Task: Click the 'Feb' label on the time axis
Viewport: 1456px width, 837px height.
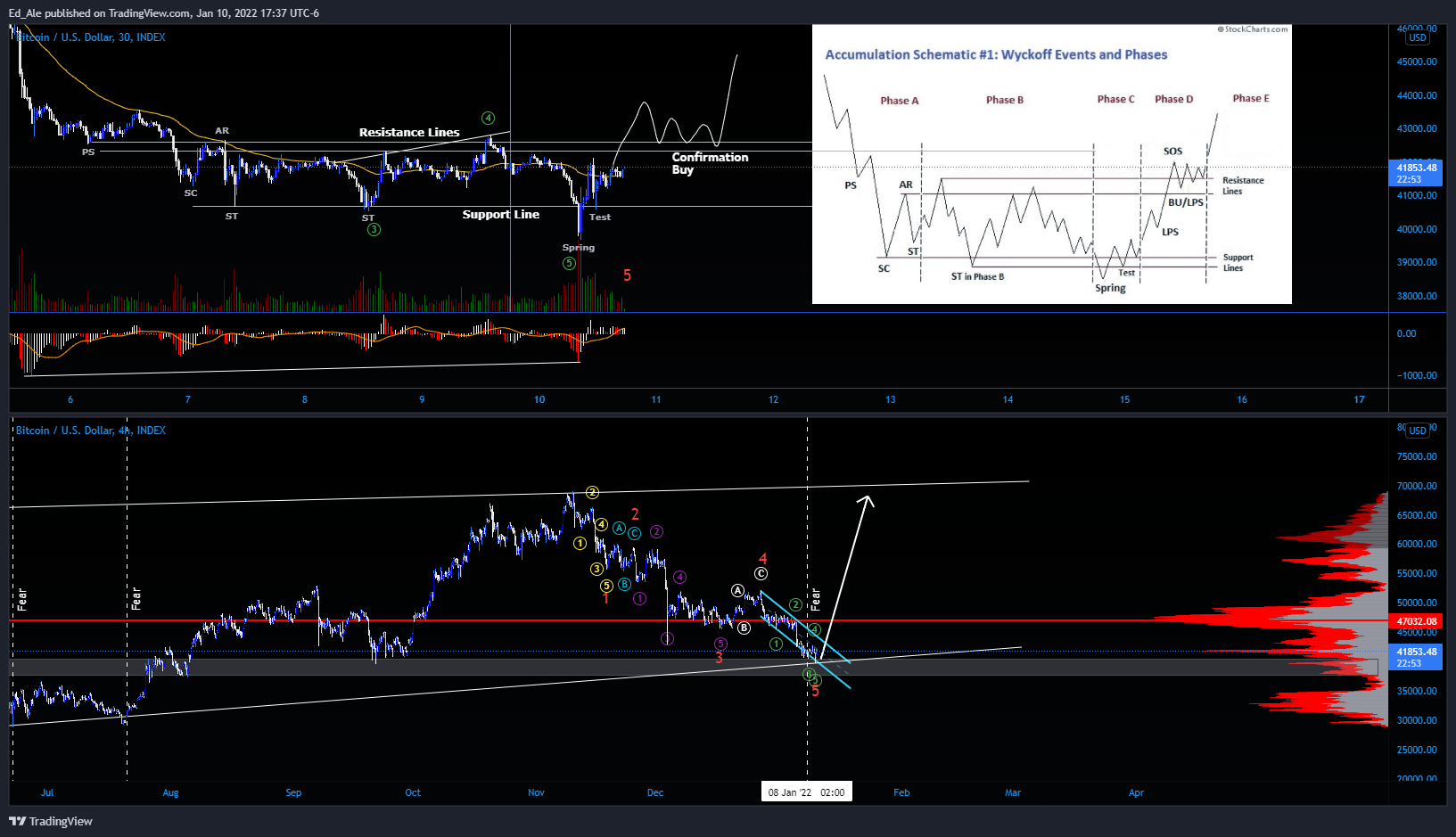Action: [x=901, y=792]
